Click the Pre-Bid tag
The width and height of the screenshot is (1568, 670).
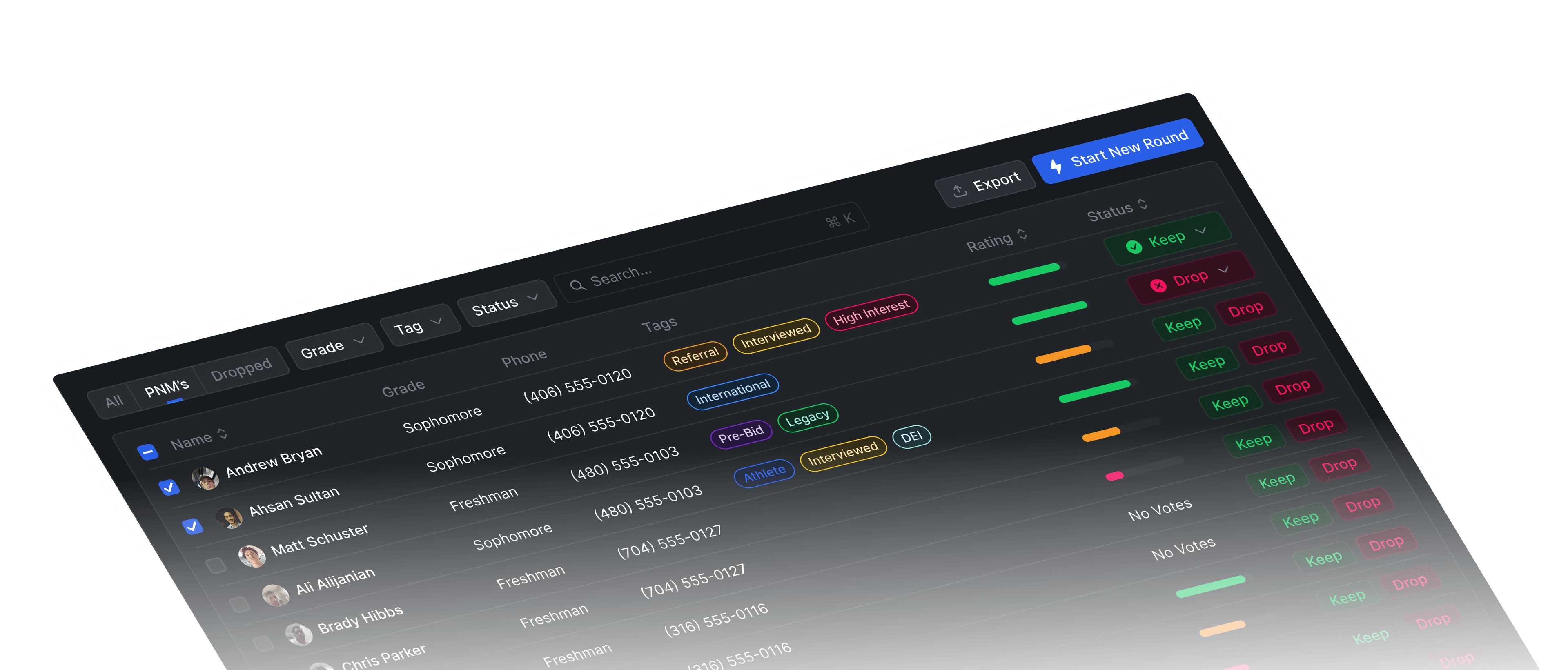point(741,434)
